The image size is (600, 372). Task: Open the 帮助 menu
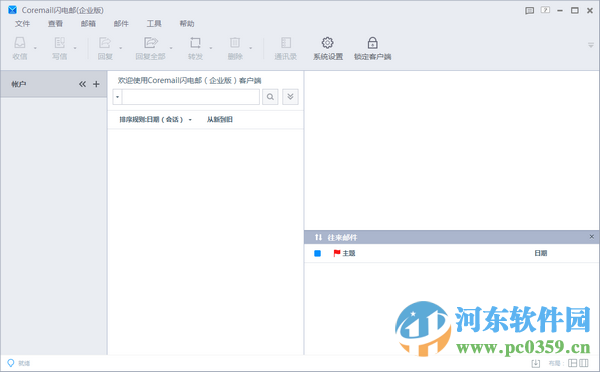(187, 24)
